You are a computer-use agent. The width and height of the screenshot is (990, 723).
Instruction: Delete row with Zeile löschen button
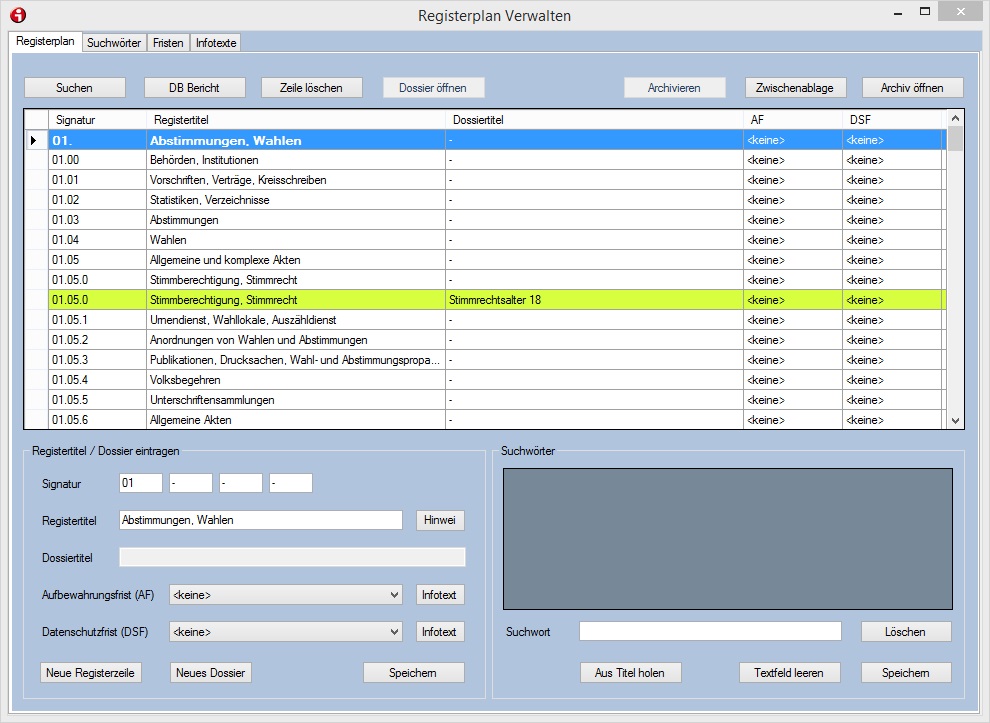click(x=311, y=88)
